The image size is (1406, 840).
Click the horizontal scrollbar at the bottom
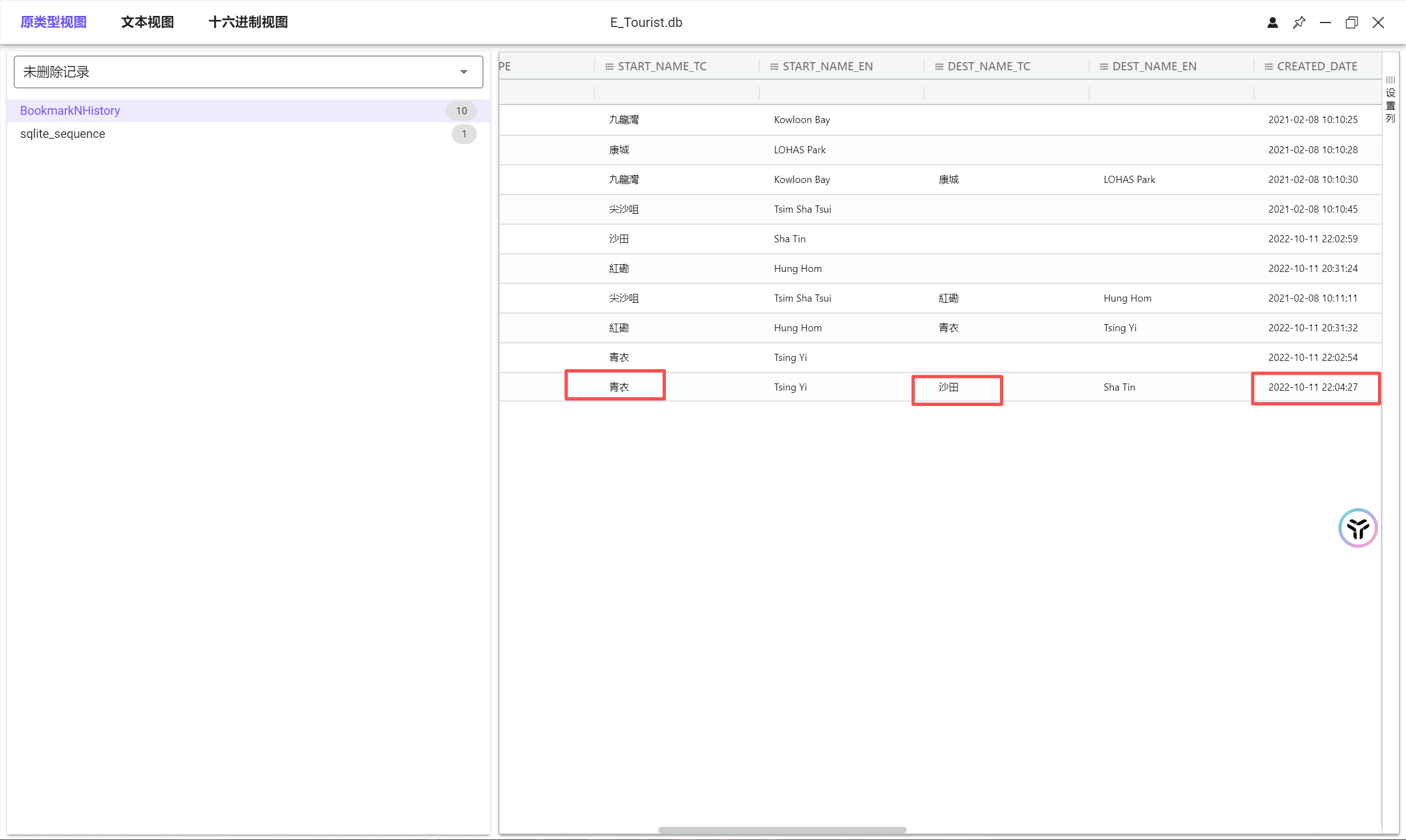(x=782, y=830)
